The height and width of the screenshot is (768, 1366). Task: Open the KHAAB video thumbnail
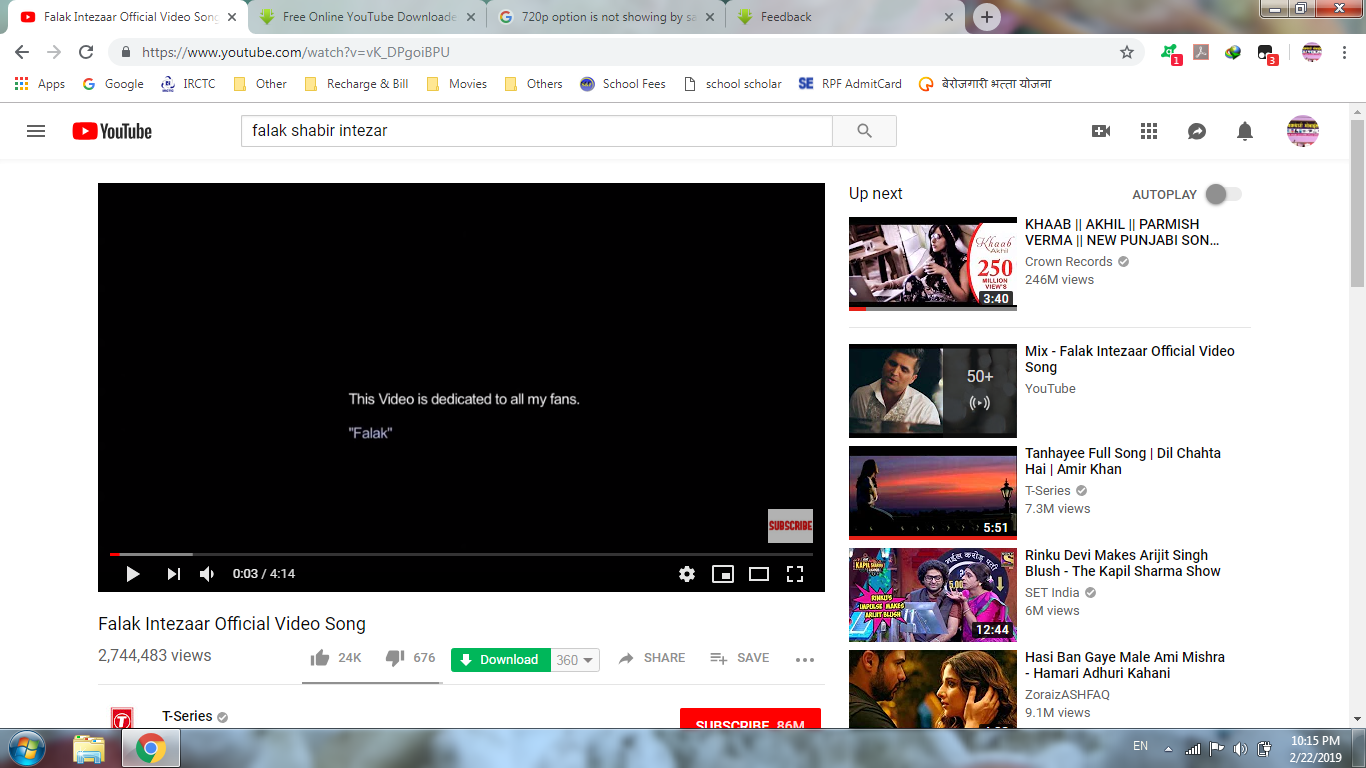[x=932, y=264]
